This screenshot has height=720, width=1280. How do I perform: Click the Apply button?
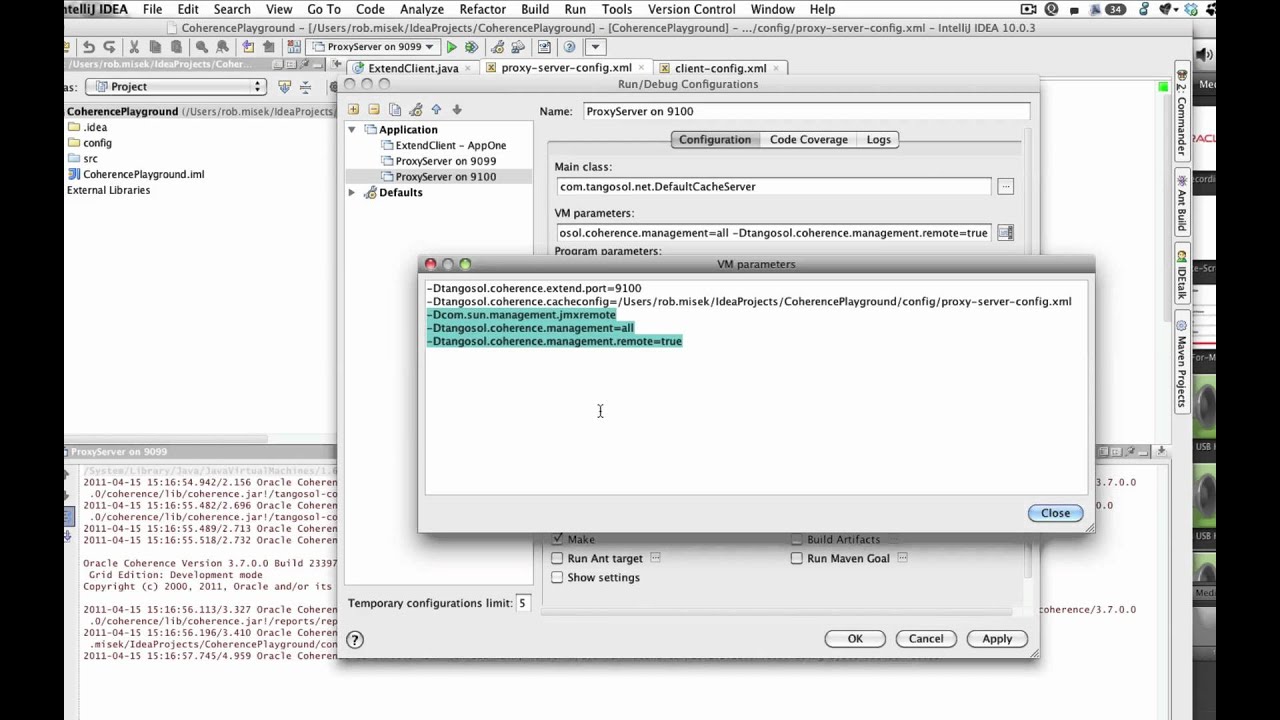pos(997,639)
